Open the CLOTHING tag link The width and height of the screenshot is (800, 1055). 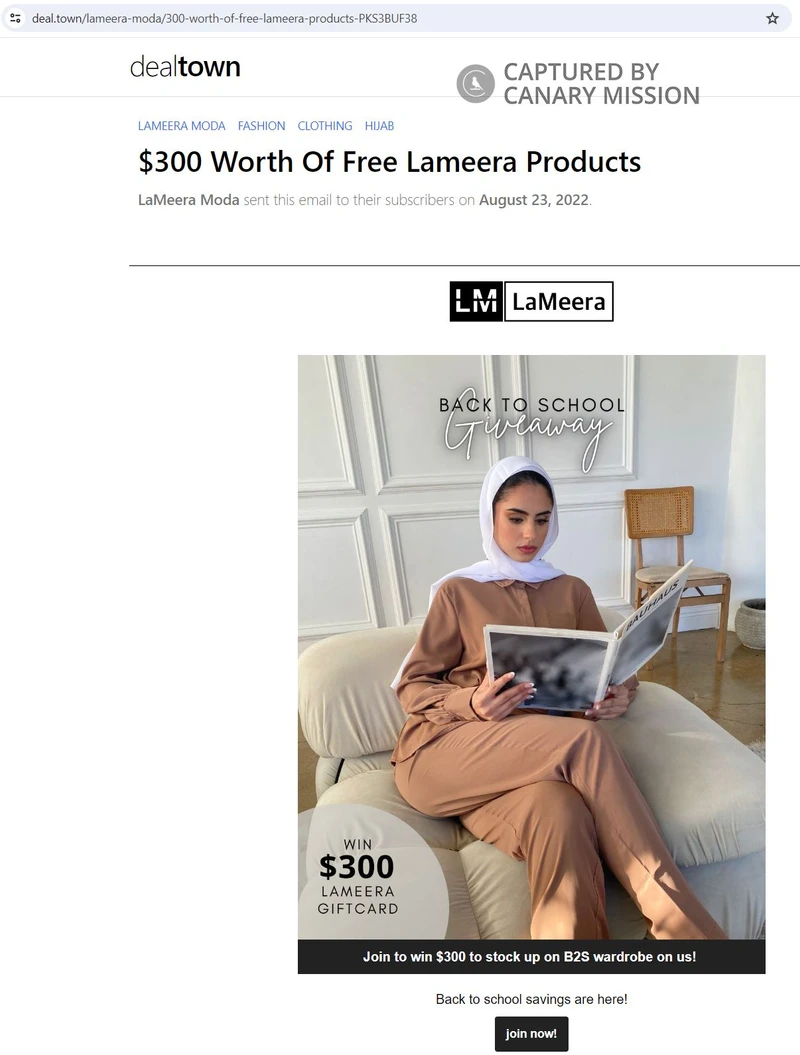click(x=325, y=126)
